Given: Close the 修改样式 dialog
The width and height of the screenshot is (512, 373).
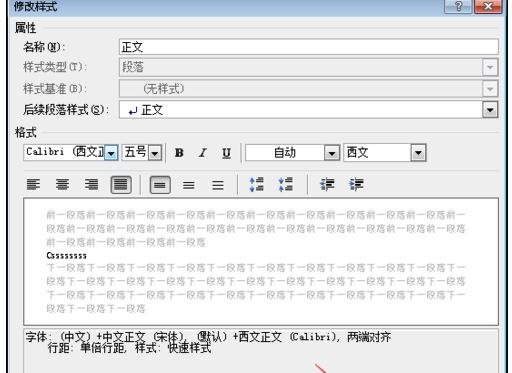Looking at the screenshot, I should click(x=488, y=6).
